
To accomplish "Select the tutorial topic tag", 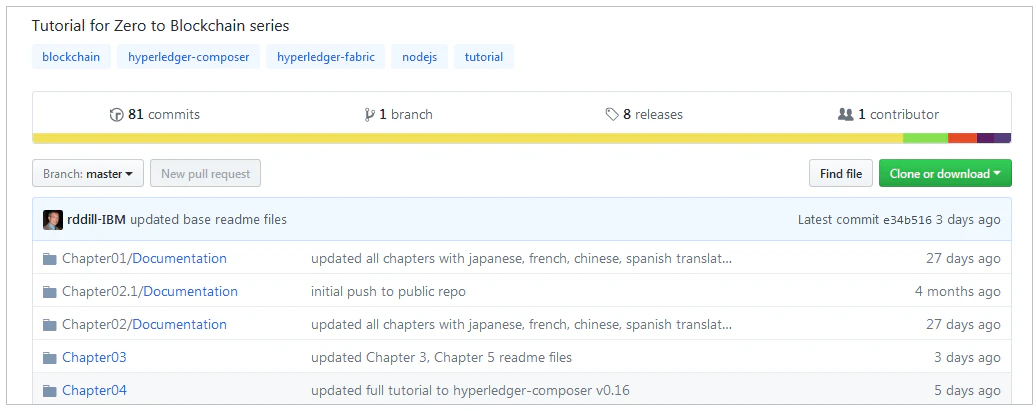I will coord(484,57).
